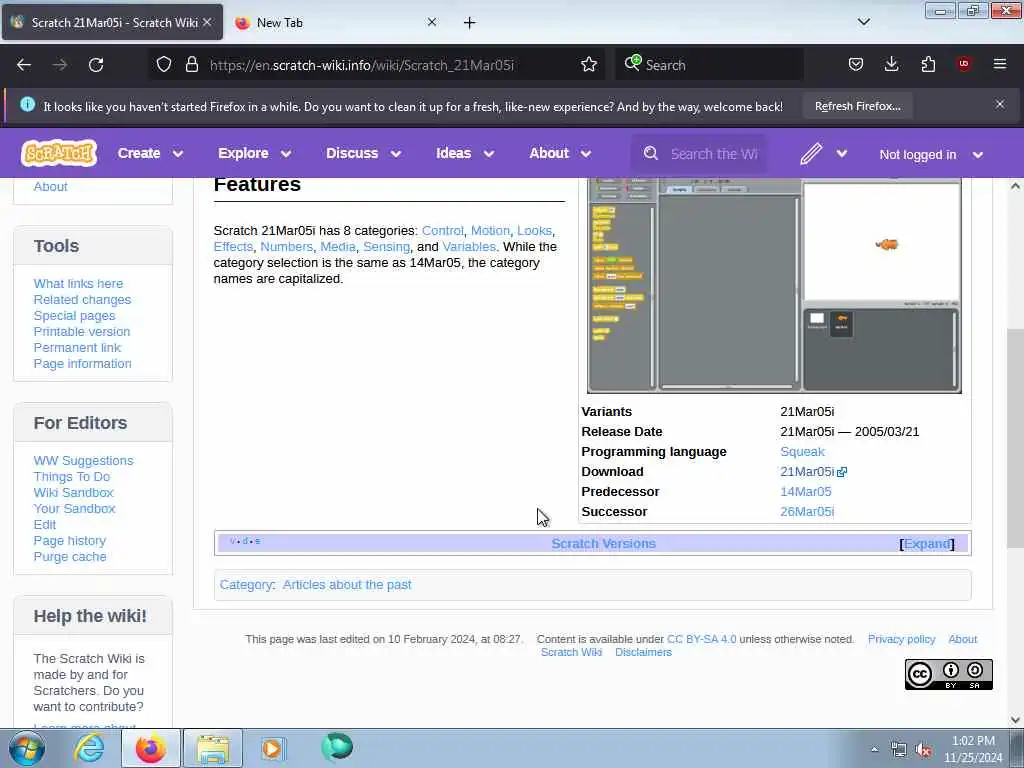Click the wiki search magnifier icon

650,153
